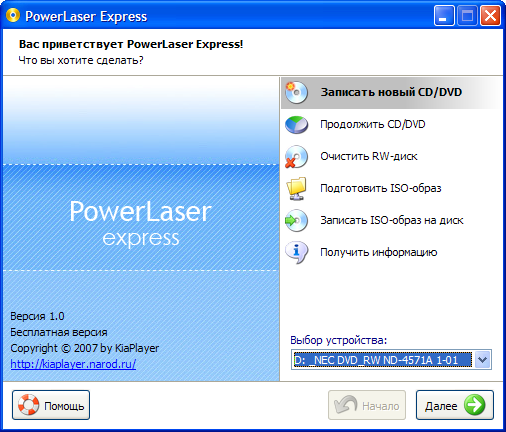Image resolution: width=506 pixels, height=432 pixels.
Task: Click the prepare ISO image folder icon
Action: [296, 188]
